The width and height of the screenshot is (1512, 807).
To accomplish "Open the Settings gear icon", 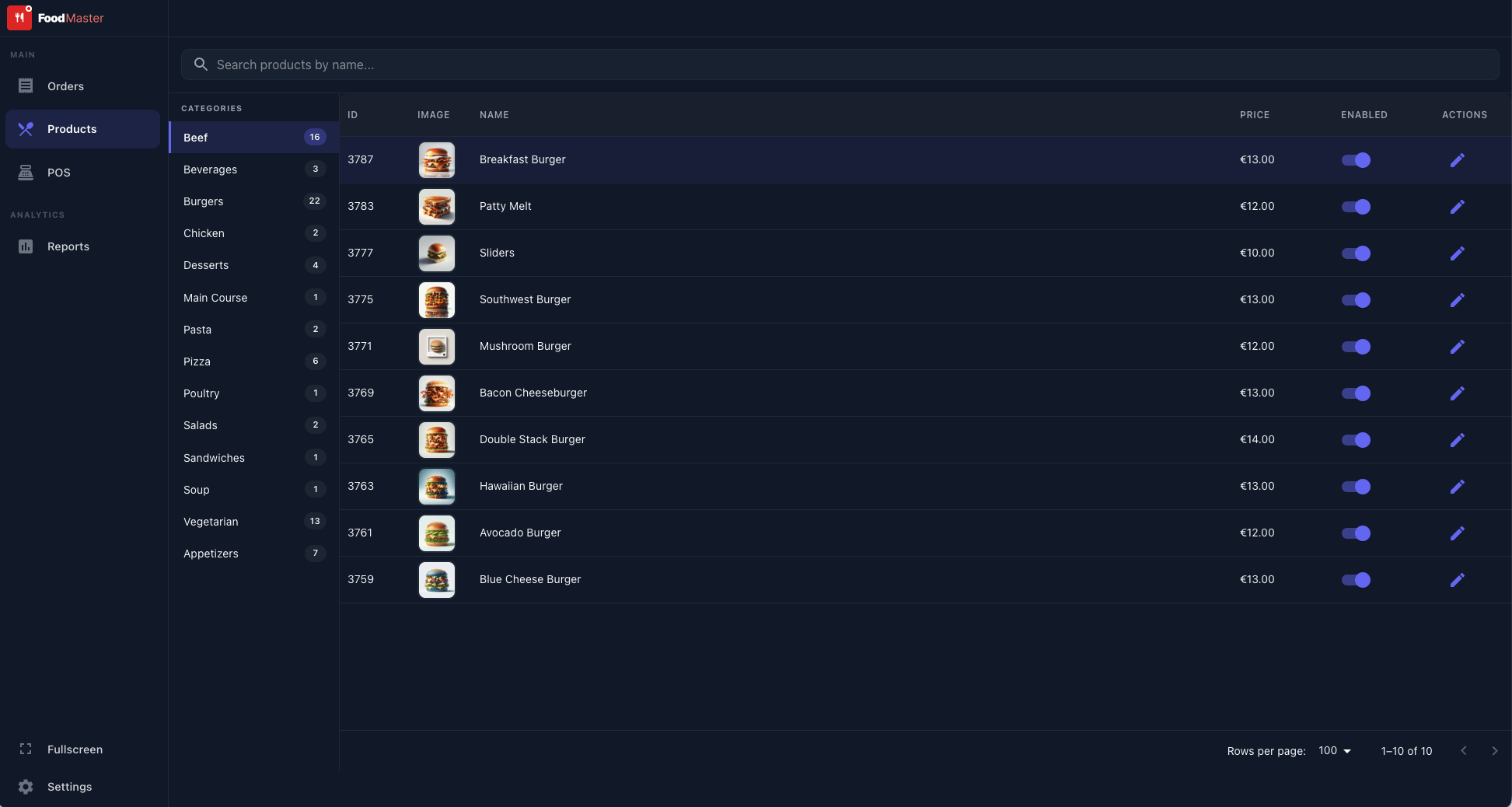I will point(26,786).
